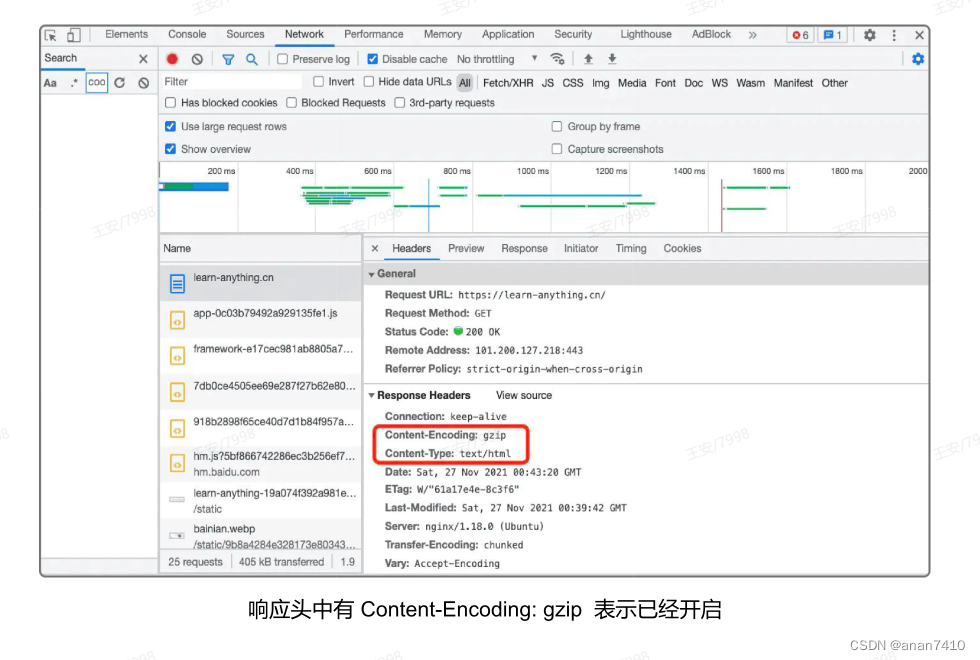Enable 3rd-party requests checkbox

pos(399,102)
